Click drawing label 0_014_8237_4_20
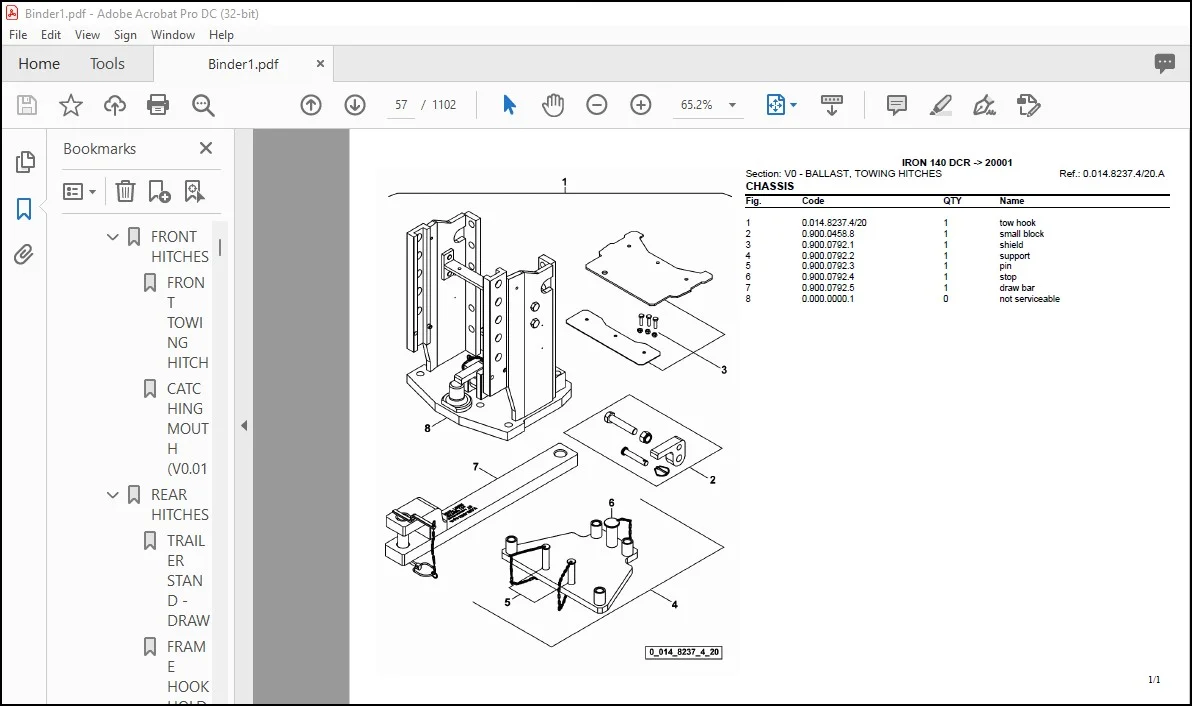 [x=683, y=652]
